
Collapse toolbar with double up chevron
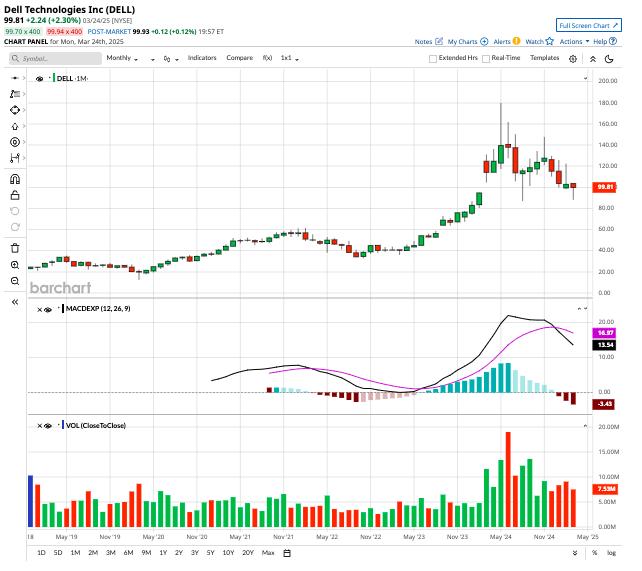pyautogui.click(x=592, y=59)
